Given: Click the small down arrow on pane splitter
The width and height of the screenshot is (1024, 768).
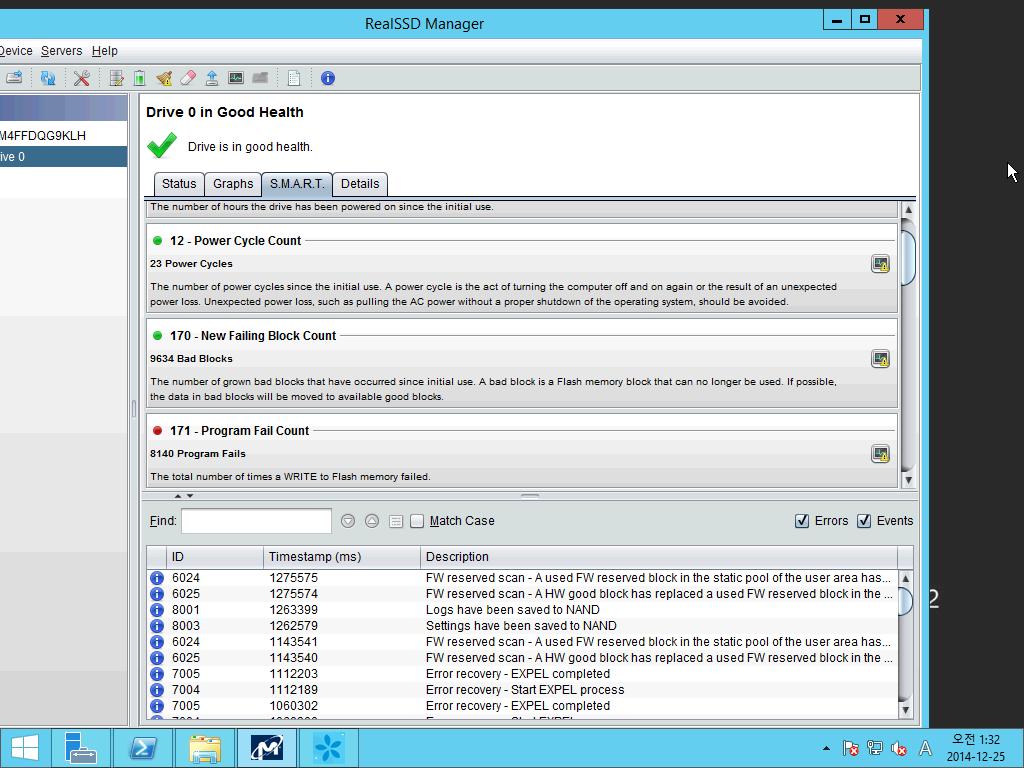Looking at the screenshot, I should 190,496.
